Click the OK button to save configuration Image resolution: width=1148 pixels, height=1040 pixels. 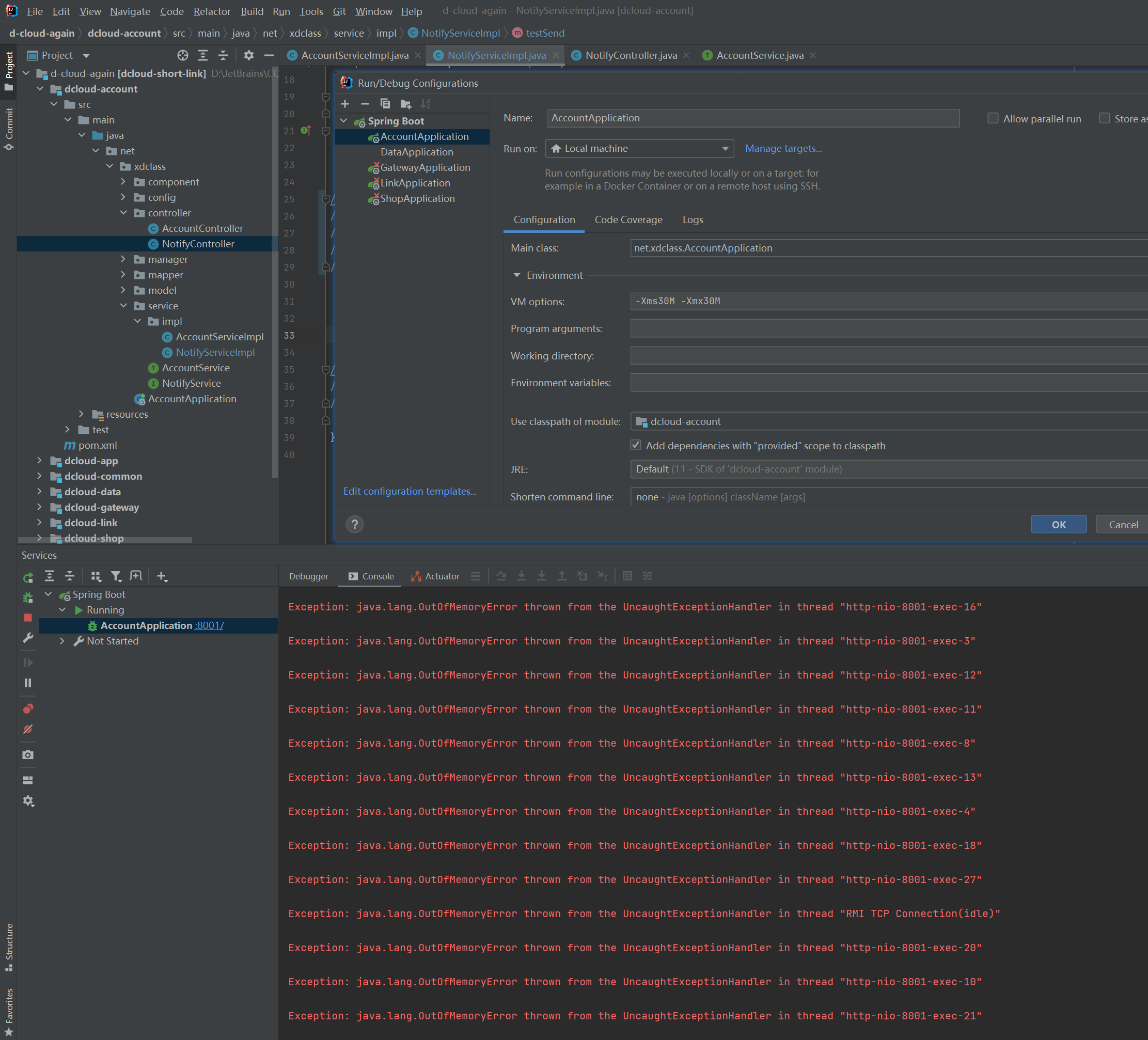point(1056,523)
